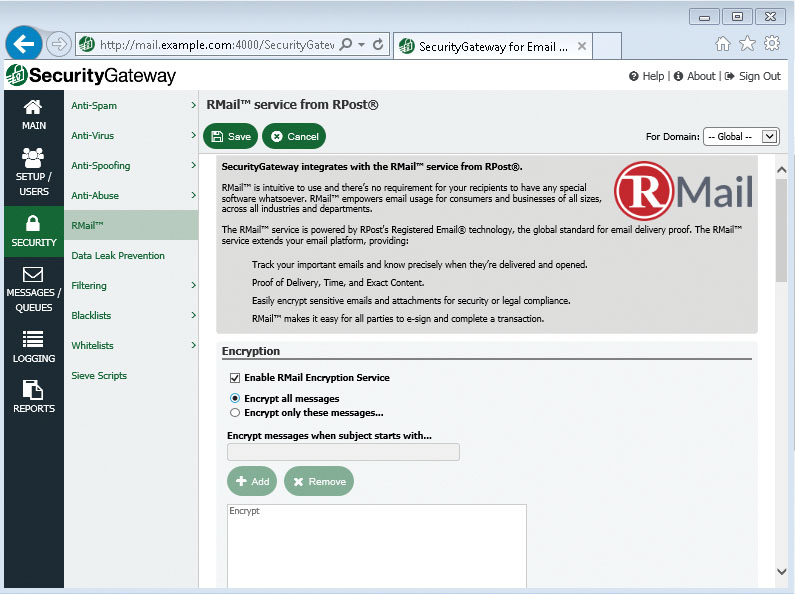
Task: Click the page scrollbar down arrow
Action: point(781,572)
